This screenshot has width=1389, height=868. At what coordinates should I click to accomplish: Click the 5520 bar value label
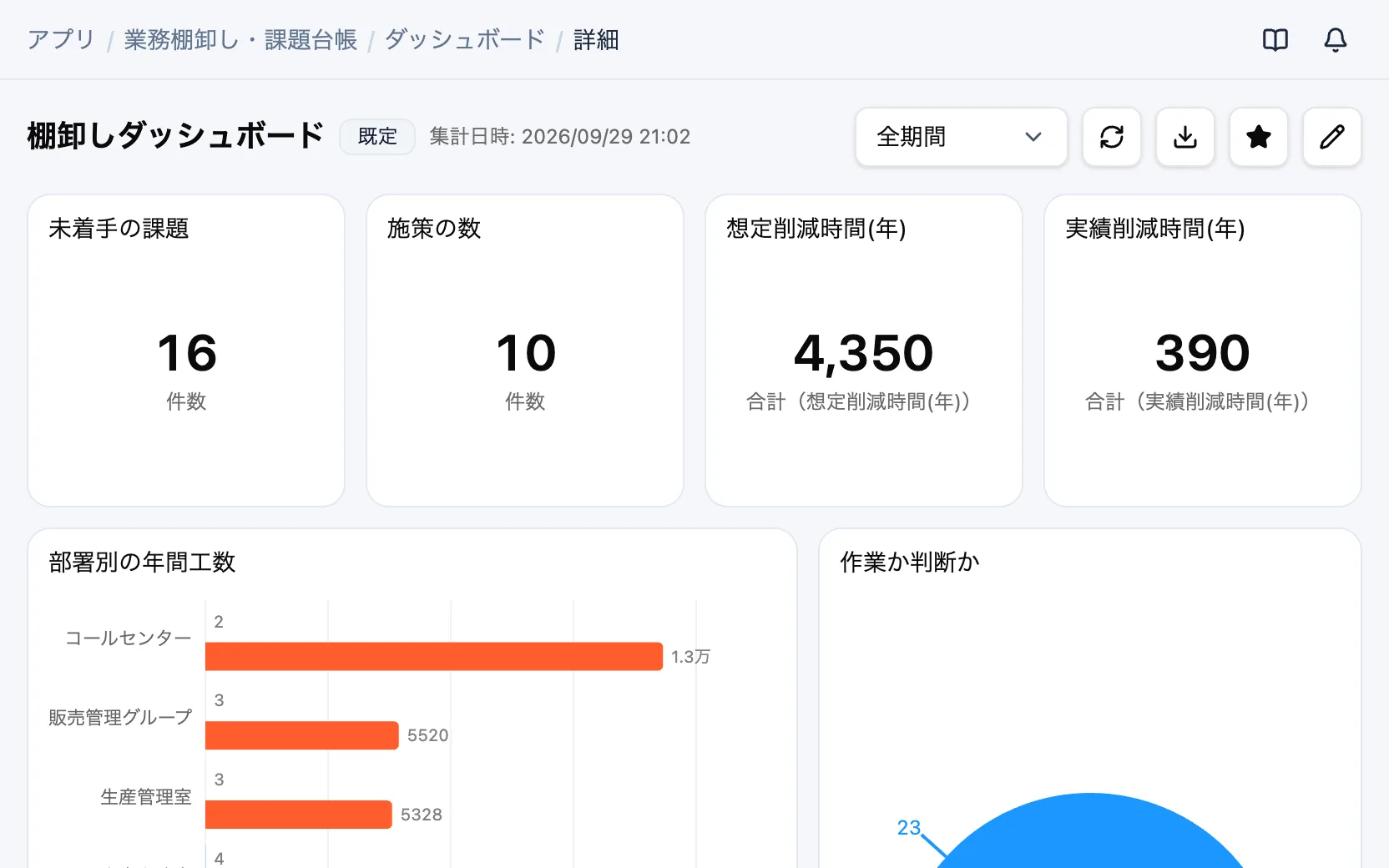pos(428,735)
